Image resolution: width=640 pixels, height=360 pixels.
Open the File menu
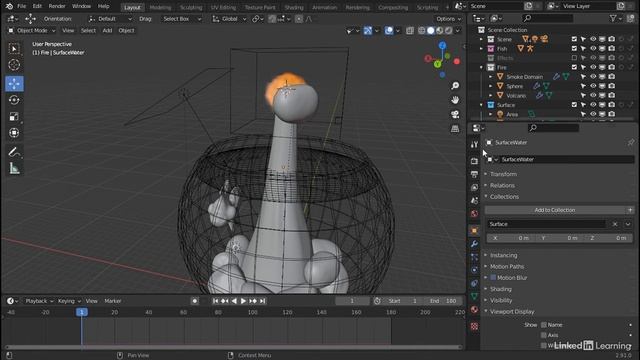click(x=21, y=6)
